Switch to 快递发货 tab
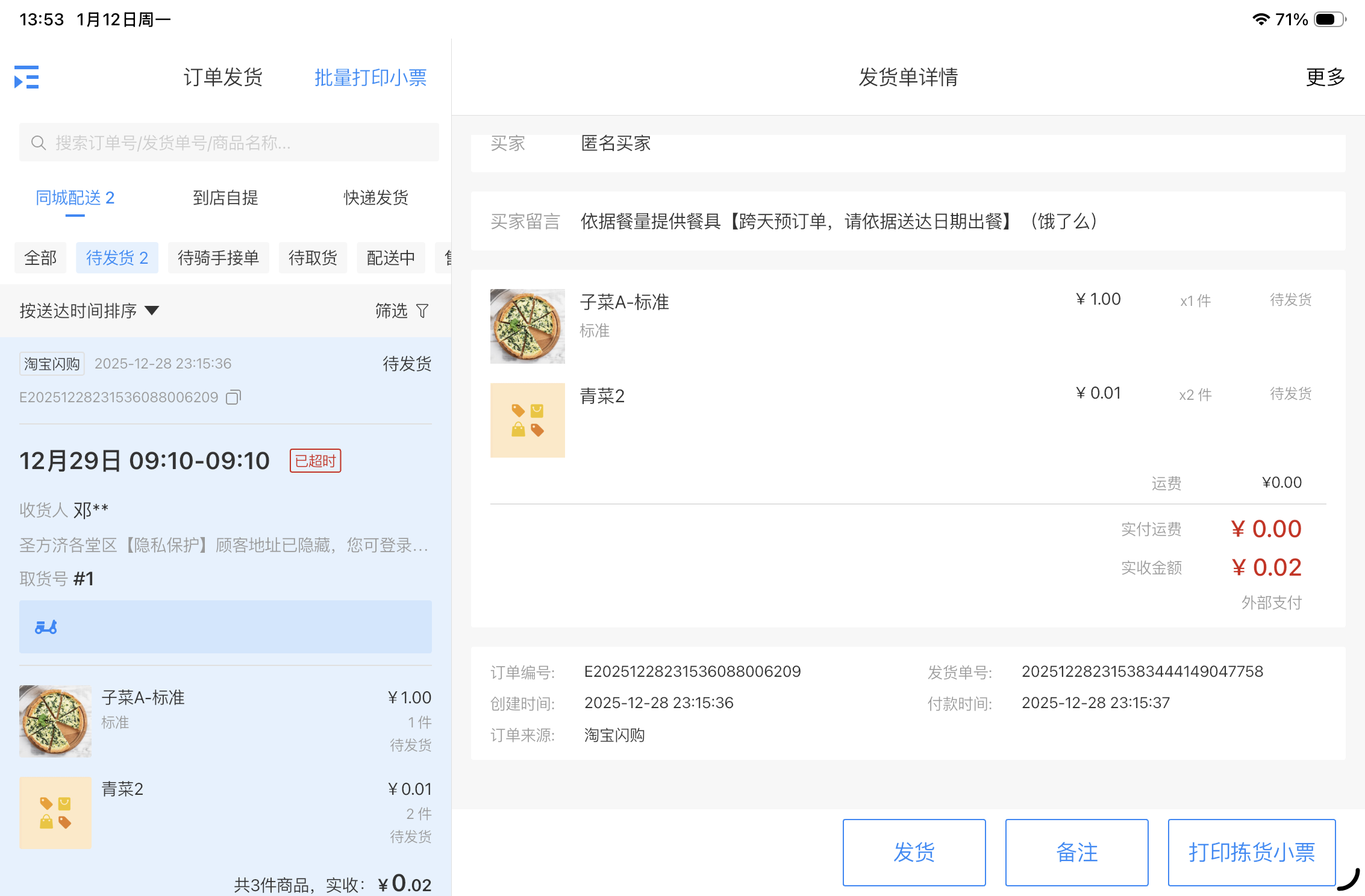The height and width of the screenshot is (896, 1365). coord(376,198)
